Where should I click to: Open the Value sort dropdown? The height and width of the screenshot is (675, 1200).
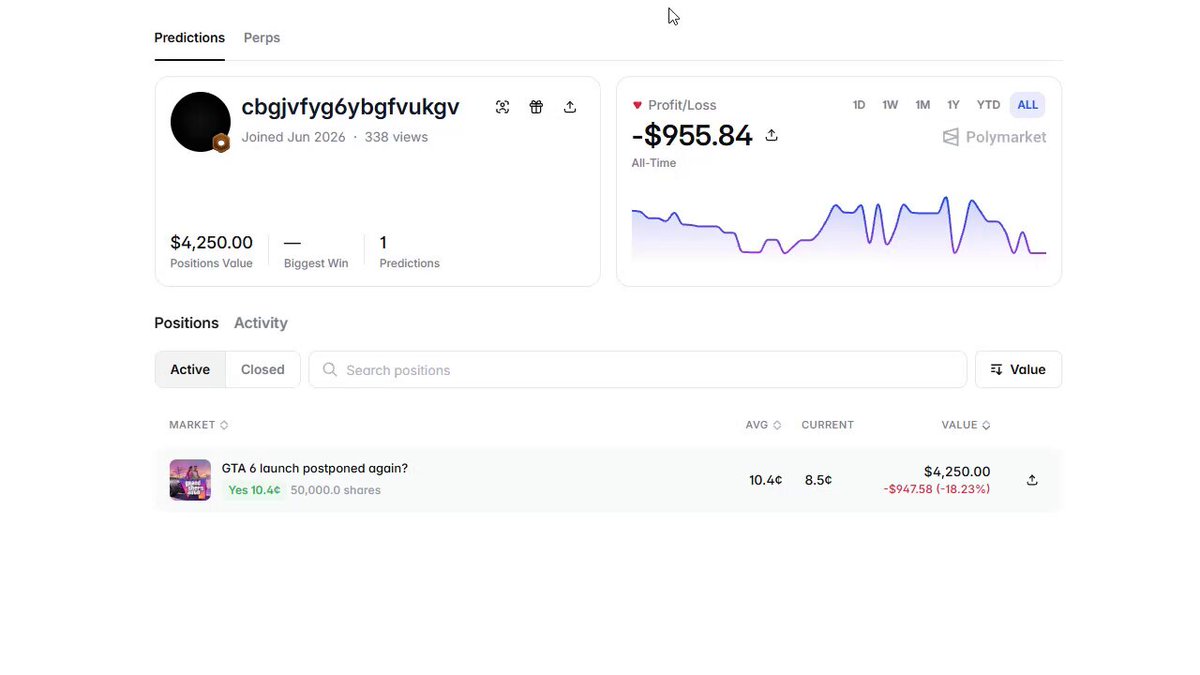pos(1018,370)
